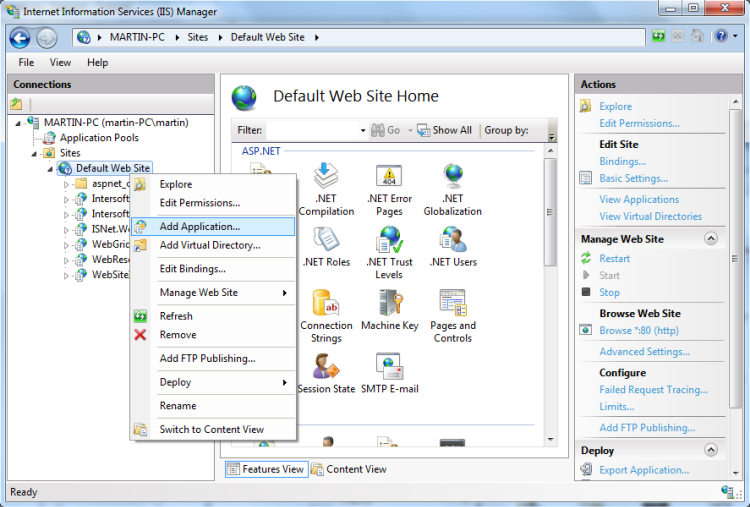Open the .NET Error Pages feature icon
This screenshot has height=507, width=750.
[x=388, y=177]
